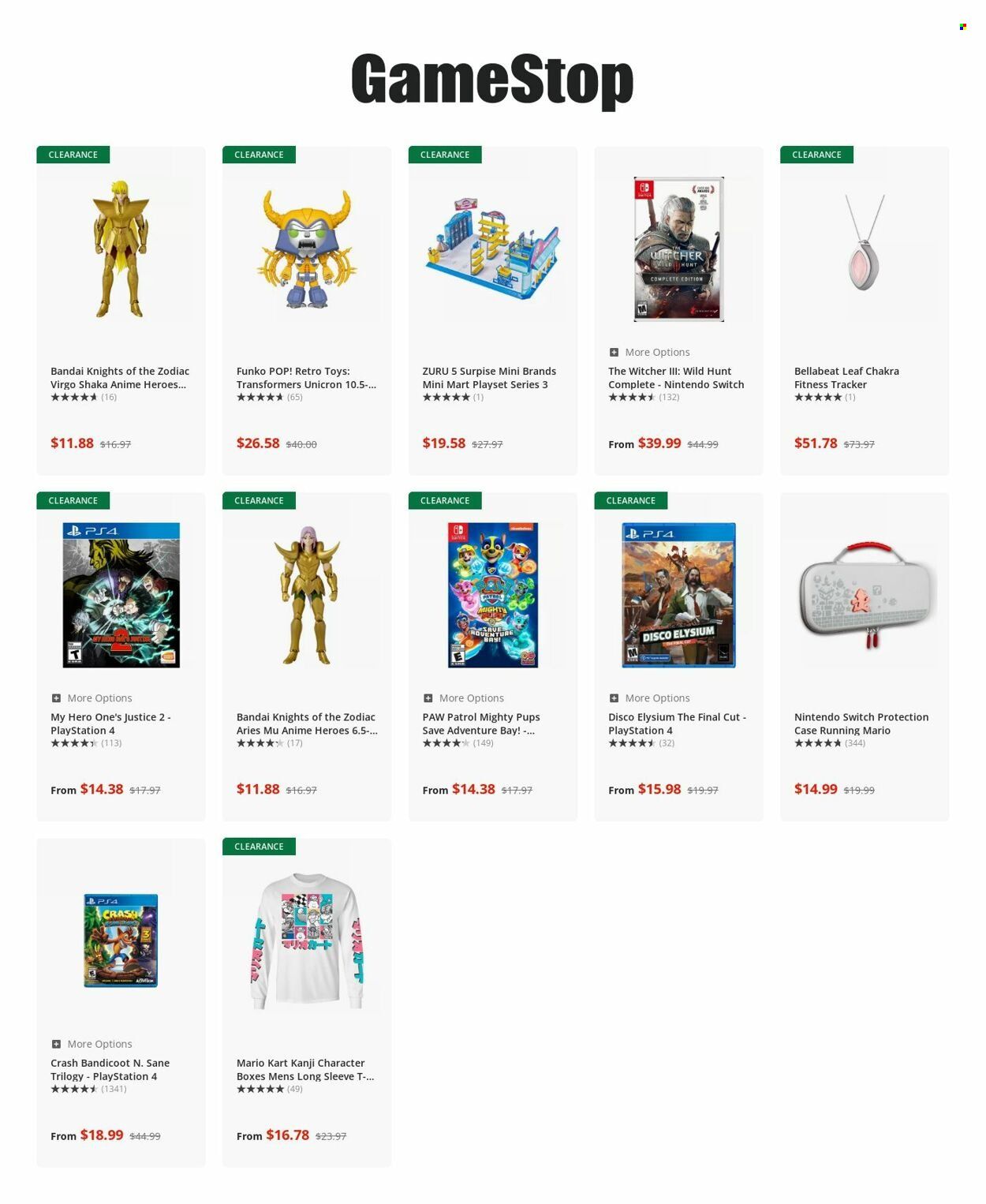Open Bellabeat Leaf Chakra Fitness Tracker link
This screenshot has height=1204, width=986.
pyautogui.click(x=846, y=378)
